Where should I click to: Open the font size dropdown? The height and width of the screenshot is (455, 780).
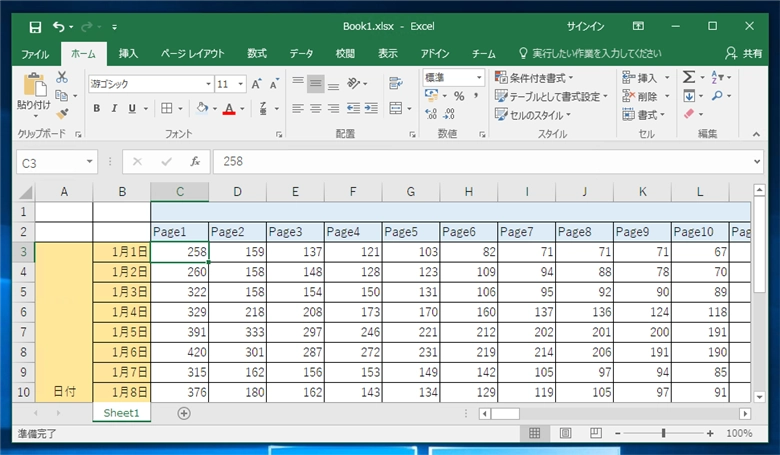[x=240, y=84]
